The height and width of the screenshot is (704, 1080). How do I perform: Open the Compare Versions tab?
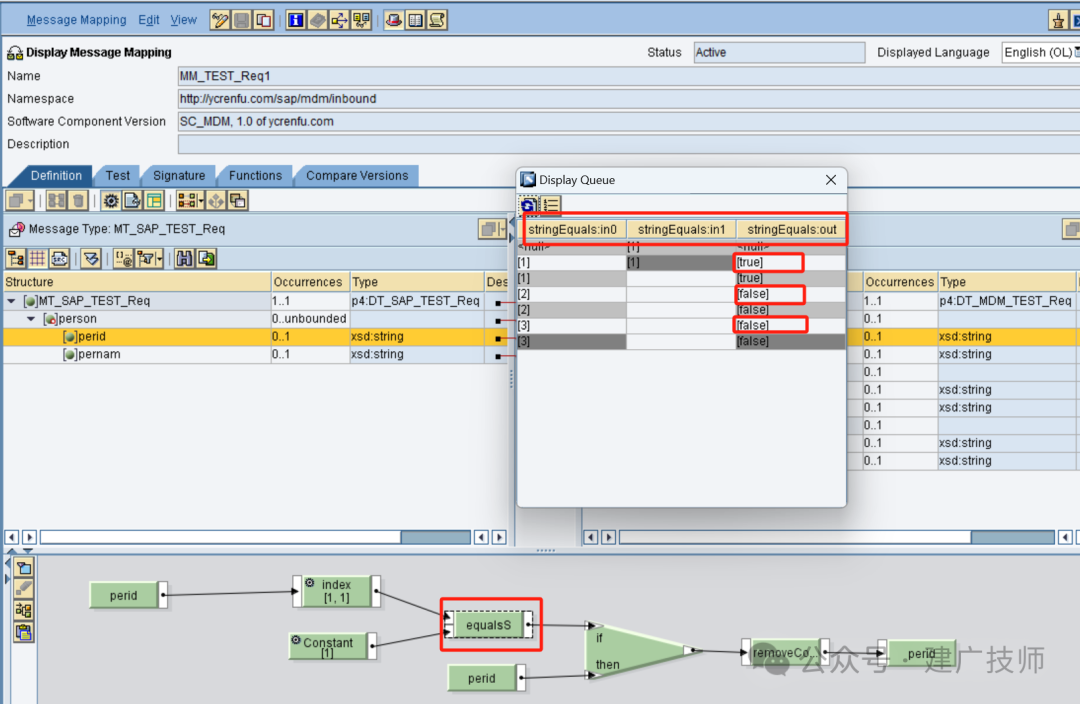tap(357, 176)
